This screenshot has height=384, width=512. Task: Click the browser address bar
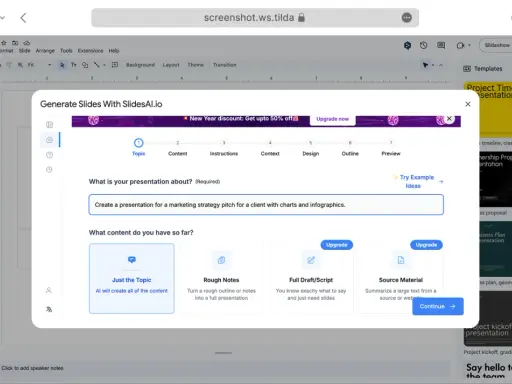coord(255,18)
